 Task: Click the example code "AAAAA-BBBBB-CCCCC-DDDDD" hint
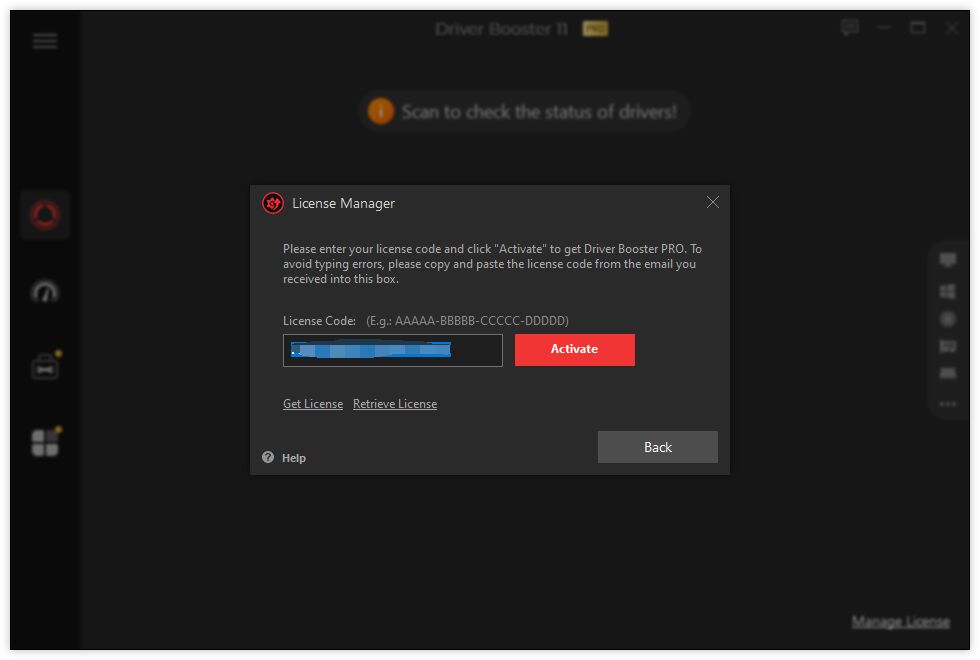[480, 321]
